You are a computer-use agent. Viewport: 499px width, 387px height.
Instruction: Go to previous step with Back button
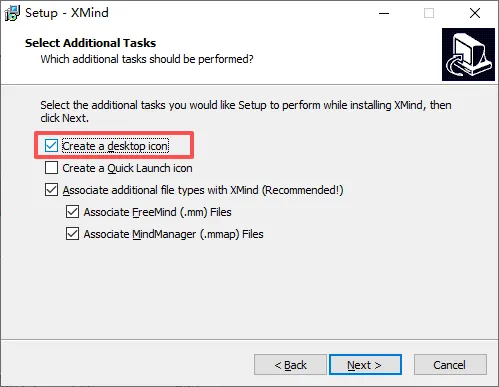290,365
